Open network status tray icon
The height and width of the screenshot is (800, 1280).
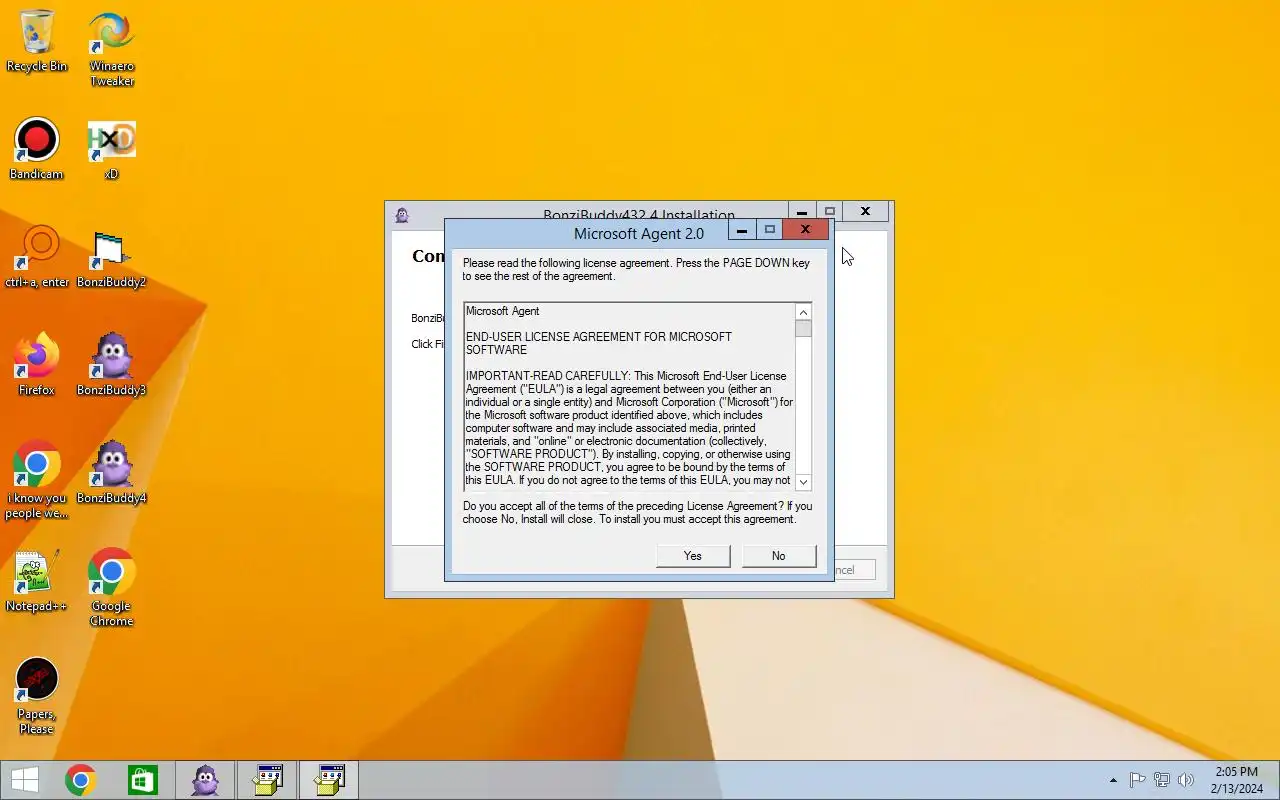coord(1162,780)
